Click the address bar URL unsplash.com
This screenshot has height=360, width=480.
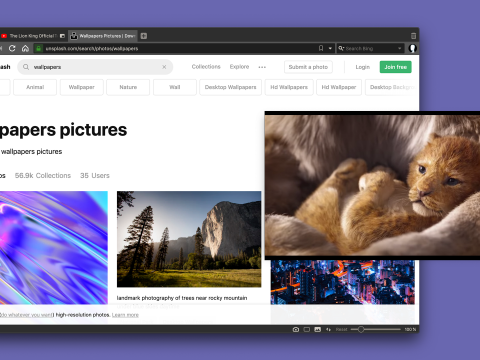pos(92,48)
